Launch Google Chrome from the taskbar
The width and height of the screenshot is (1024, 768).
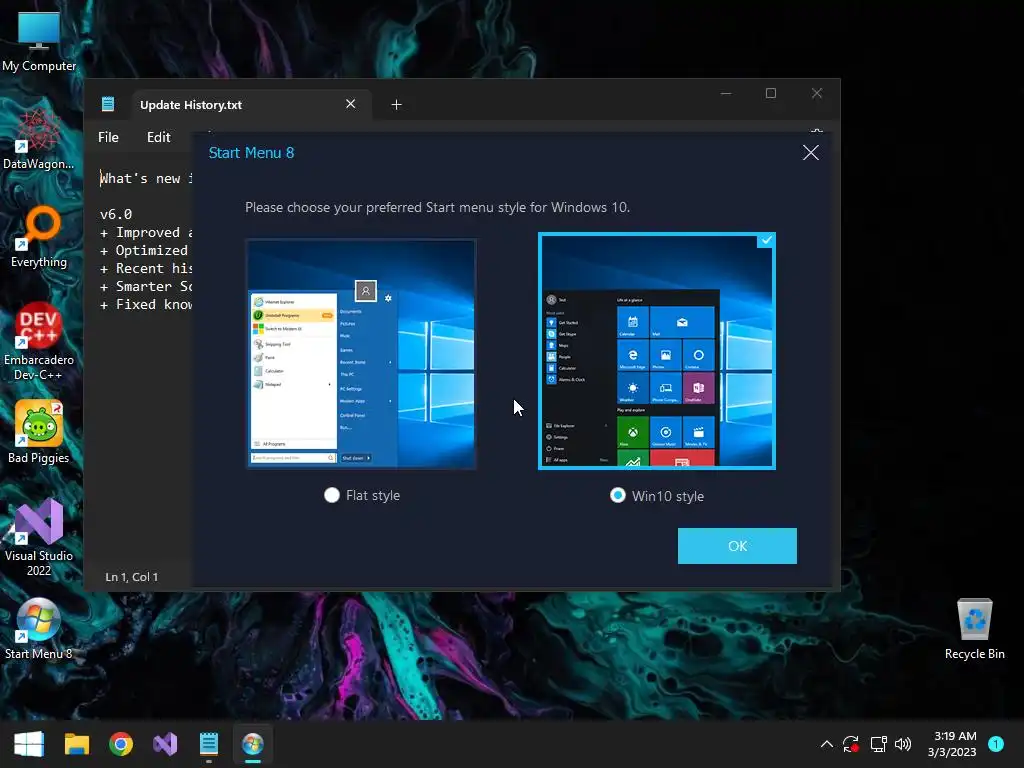[121, 744]
